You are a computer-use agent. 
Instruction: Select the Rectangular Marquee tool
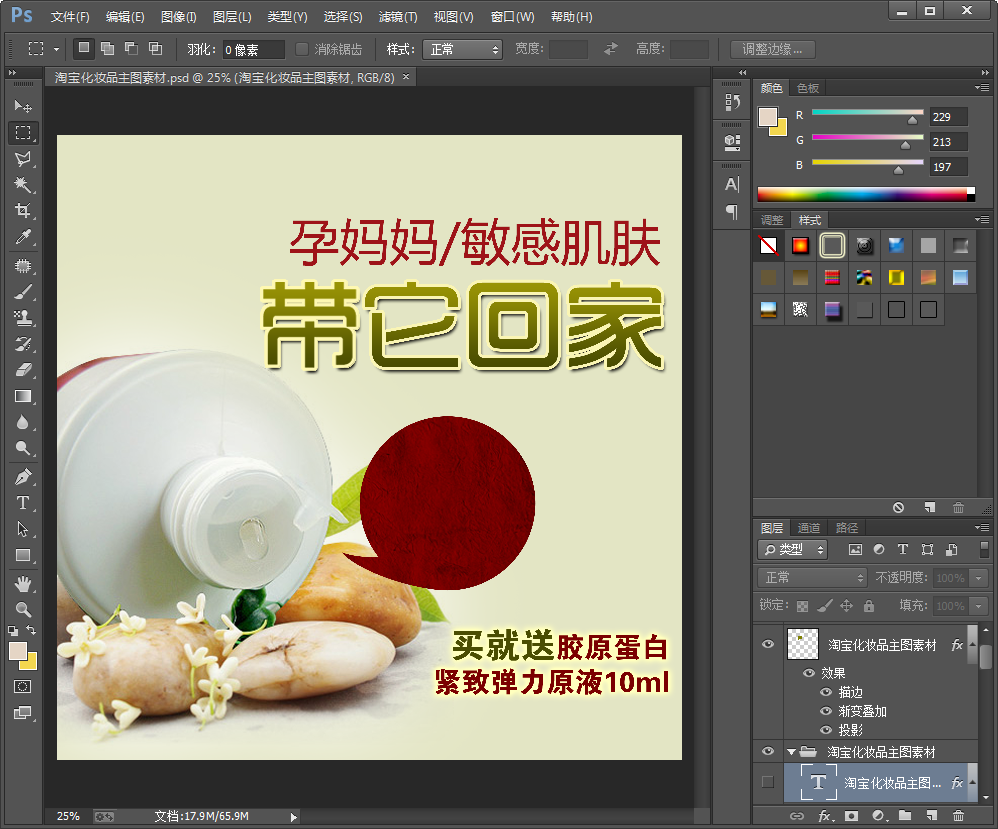23,132
